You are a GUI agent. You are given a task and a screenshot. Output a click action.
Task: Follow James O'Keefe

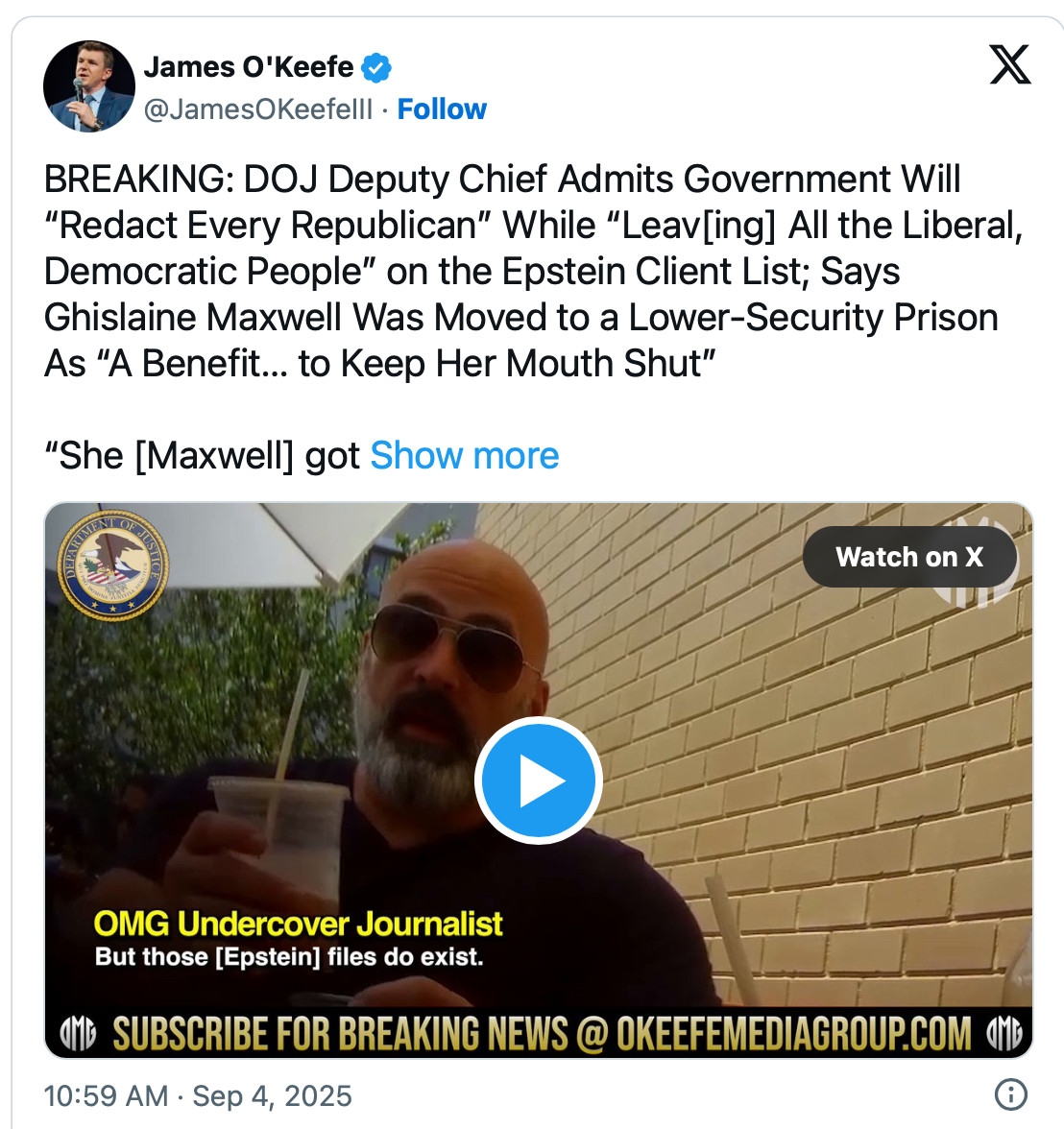(x=442, y=109)
